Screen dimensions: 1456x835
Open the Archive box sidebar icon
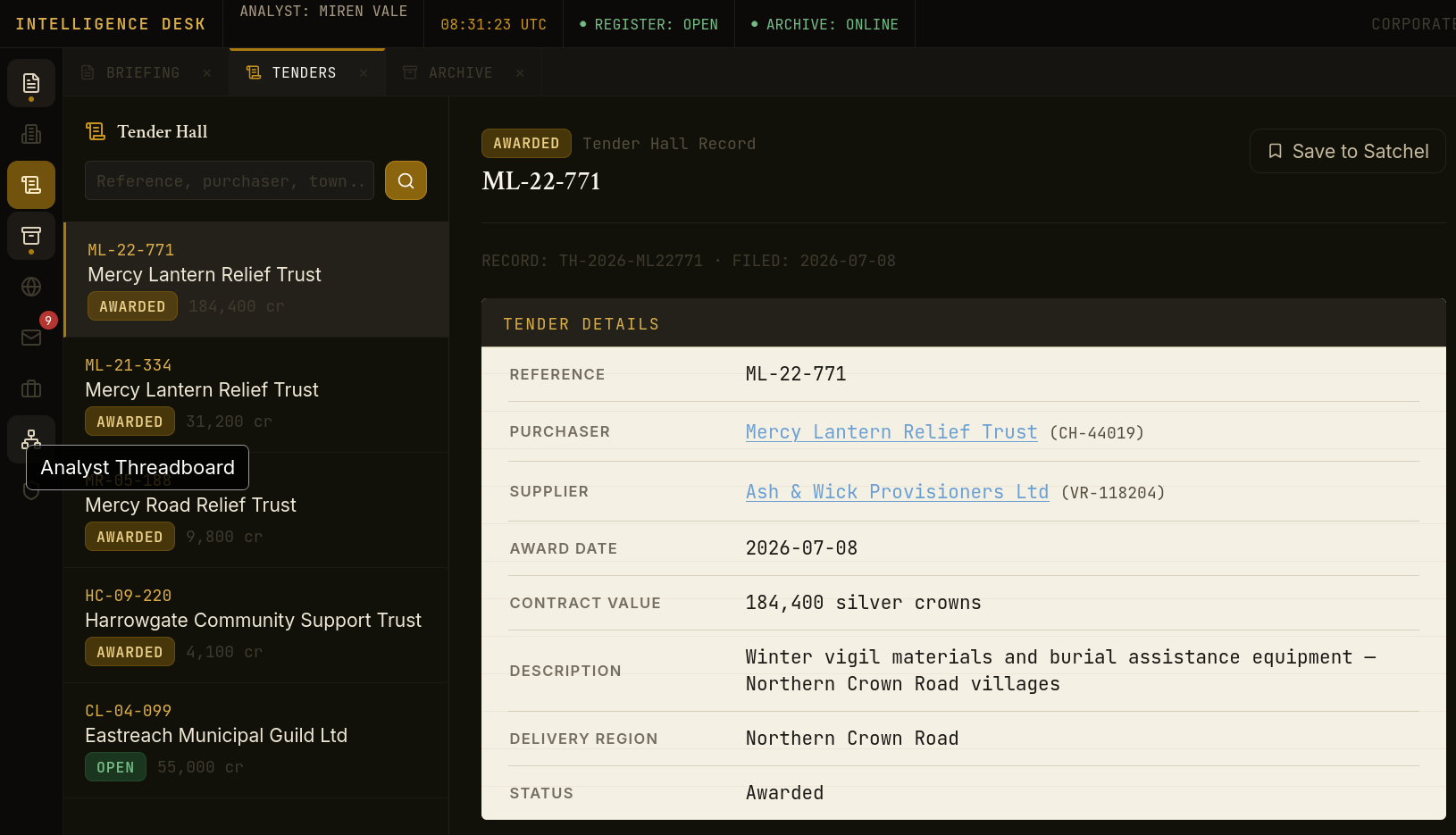coord(31,236)
